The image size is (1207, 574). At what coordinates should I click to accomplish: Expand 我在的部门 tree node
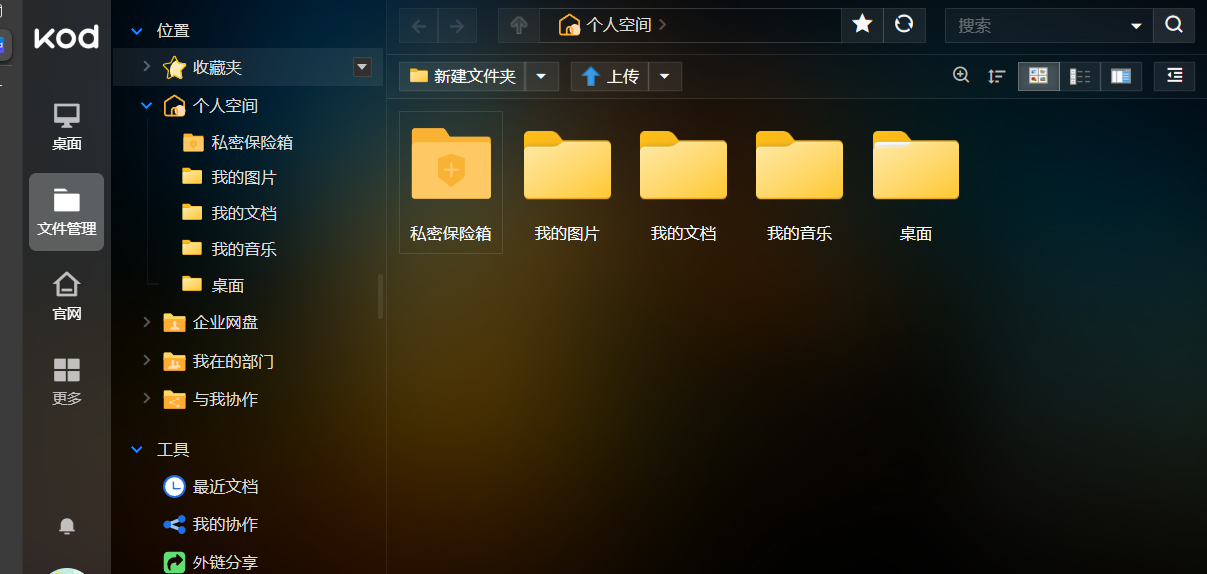(147, 360)
